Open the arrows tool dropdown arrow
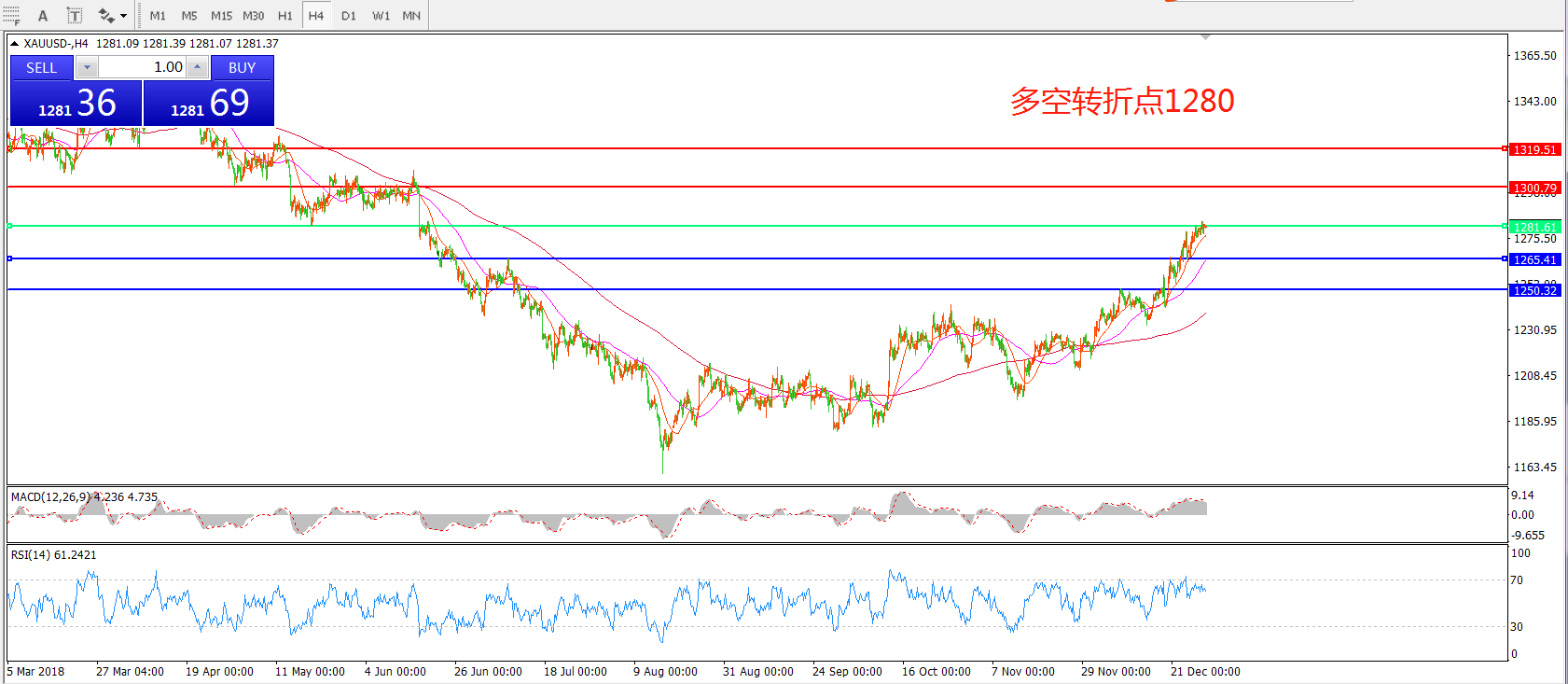Viewport: 1568px width, 684px height. point(123,16)
